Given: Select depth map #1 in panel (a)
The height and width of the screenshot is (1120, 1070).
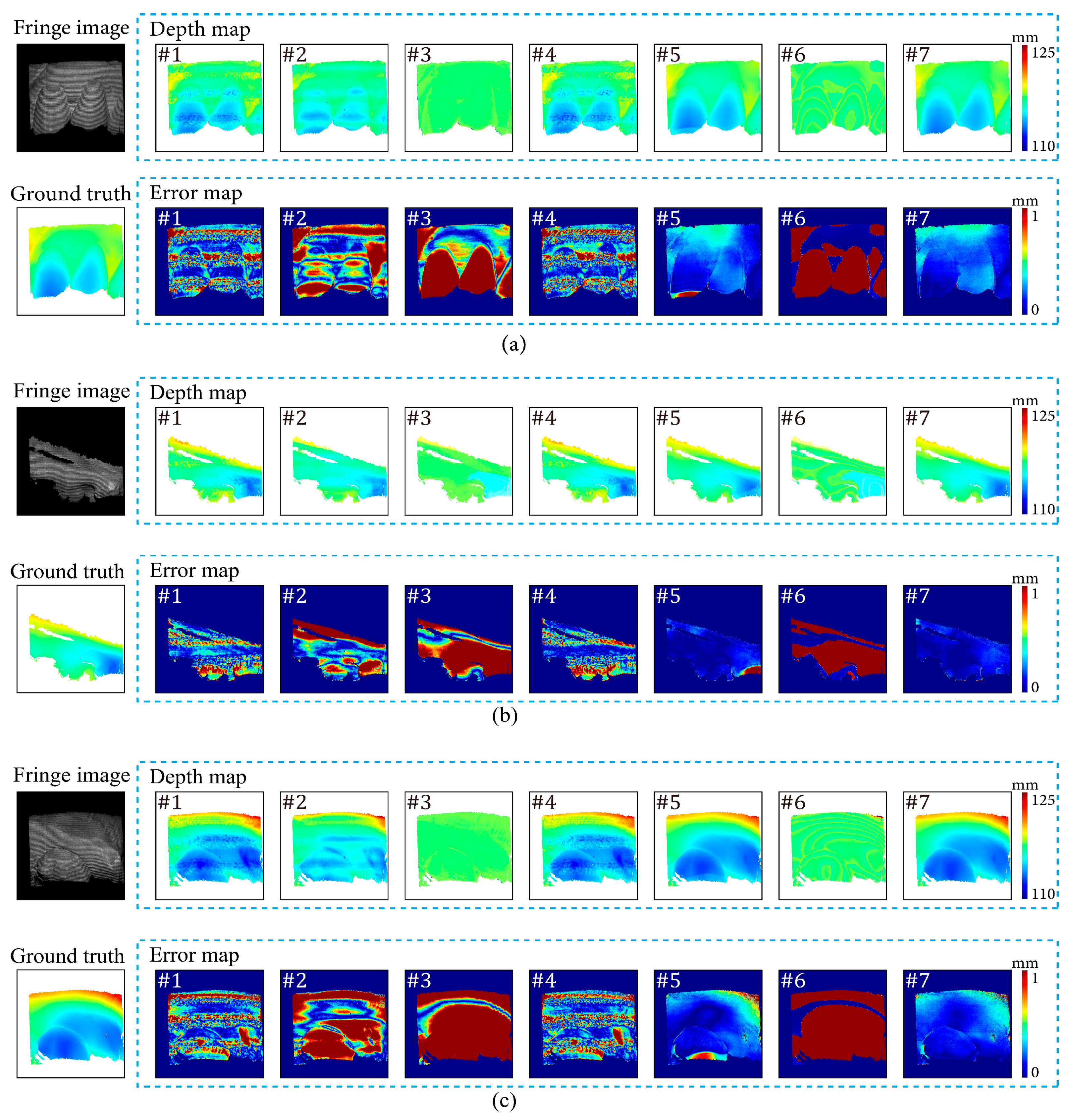Looking at the screenshot, I should 209,98.
